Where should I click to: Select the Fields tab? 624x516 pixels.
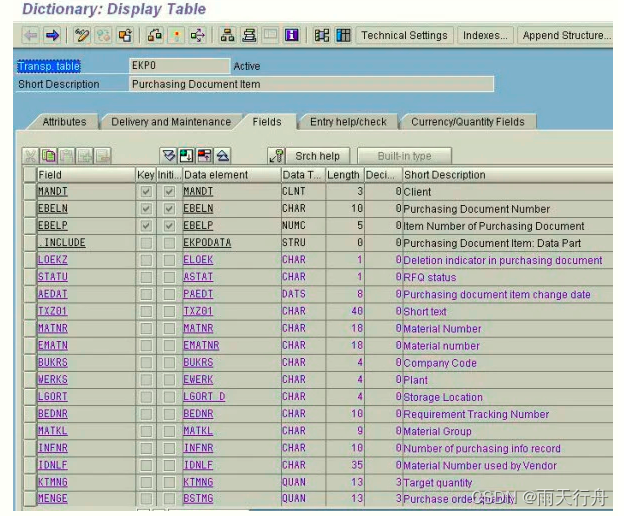[x=267, y=122]
